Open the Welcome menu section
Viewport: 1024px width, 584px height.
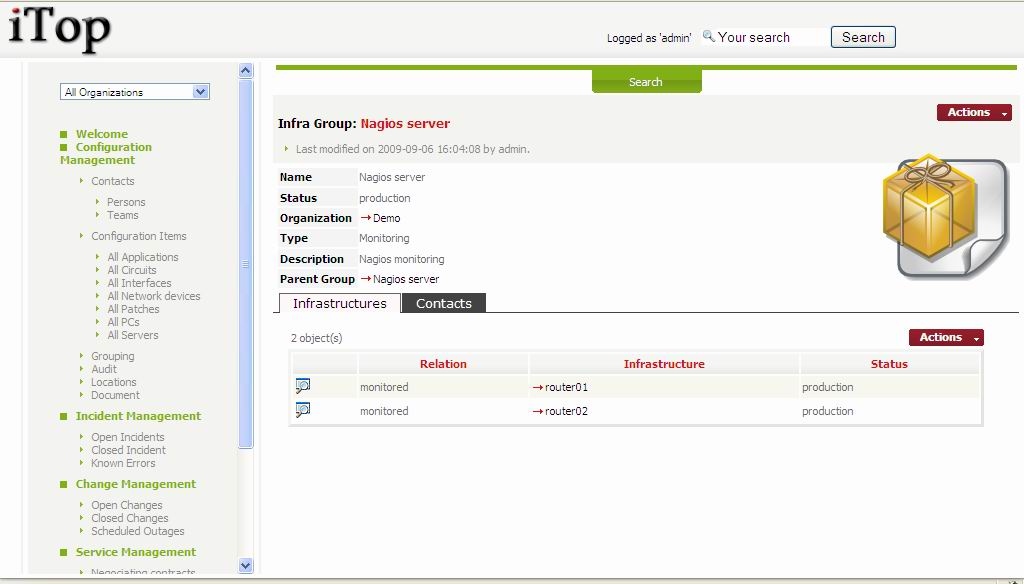point(102,134)
